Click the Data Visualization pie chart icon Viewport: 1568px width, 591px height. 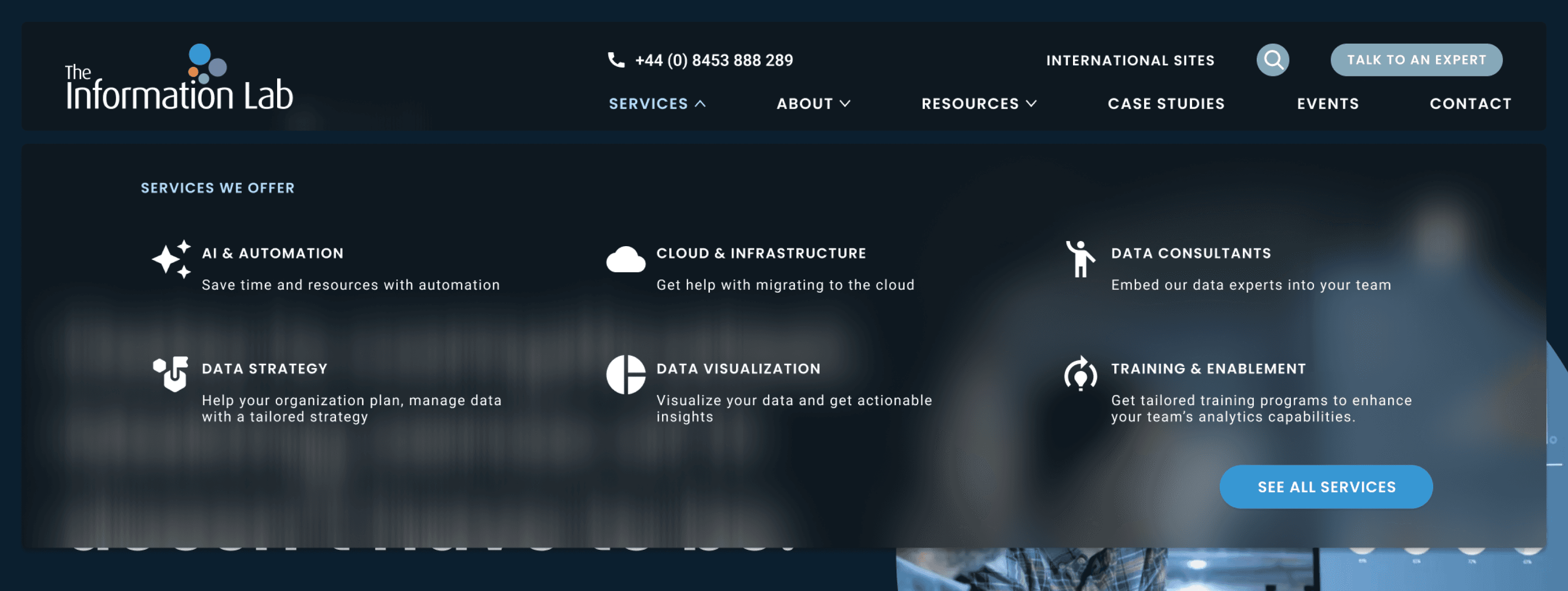coord(625,374)
